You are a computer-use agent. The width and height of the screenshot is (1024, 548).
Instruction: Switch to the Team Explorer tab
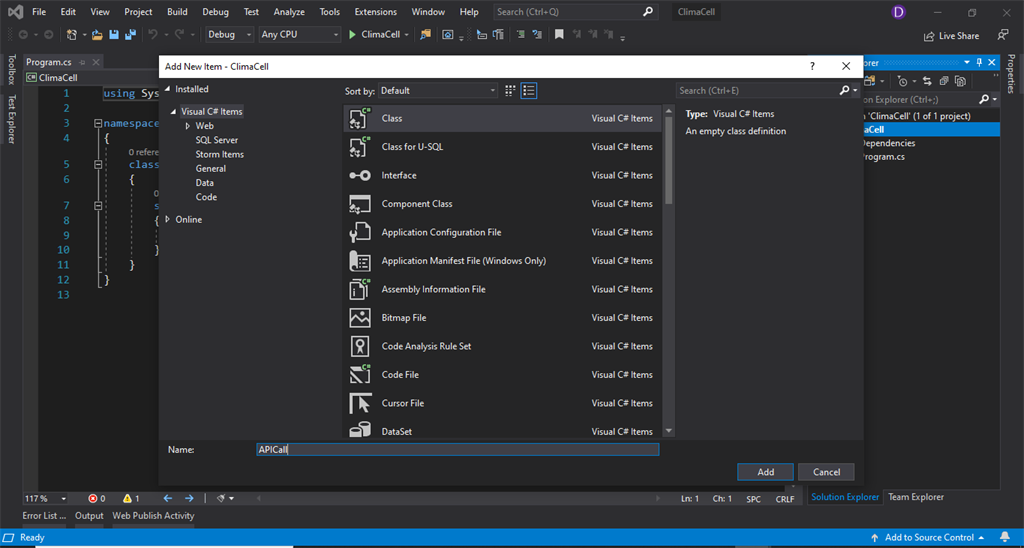tap(916, 497)
